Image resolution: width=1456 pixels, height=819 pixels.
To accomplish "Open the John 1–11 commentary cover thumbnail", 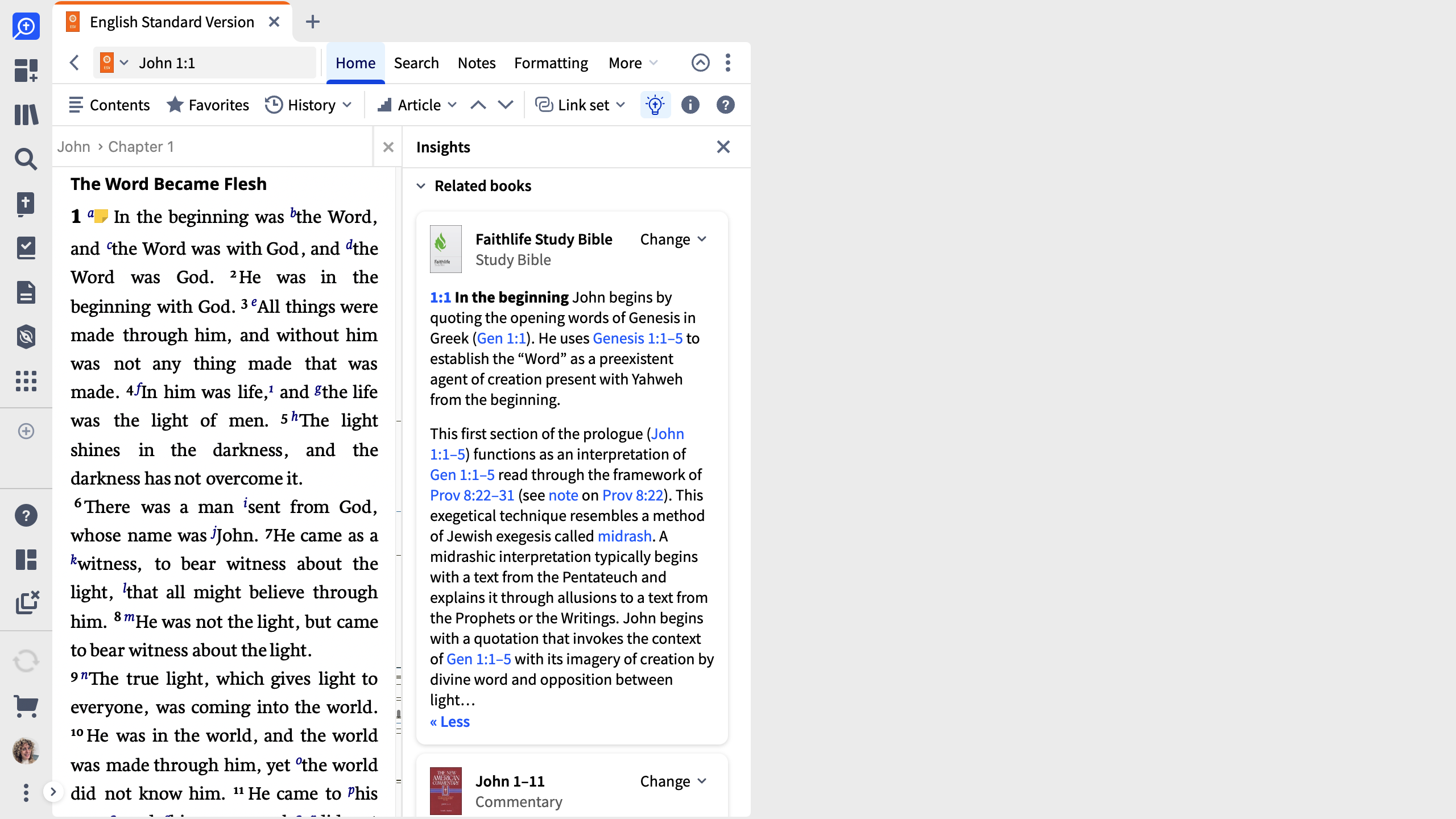I will (x=446, y=791).
